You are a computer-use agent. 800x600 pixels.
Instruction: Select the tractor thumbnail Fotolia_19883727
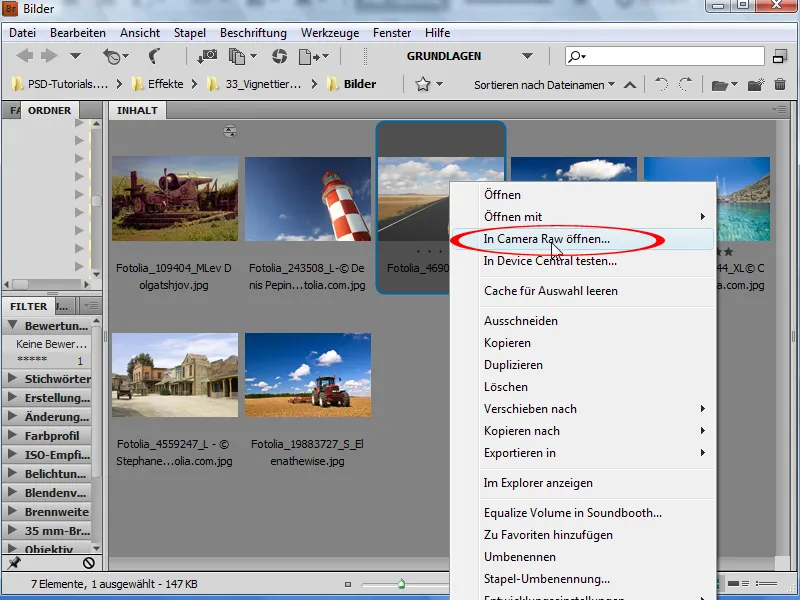click(308, 375)
